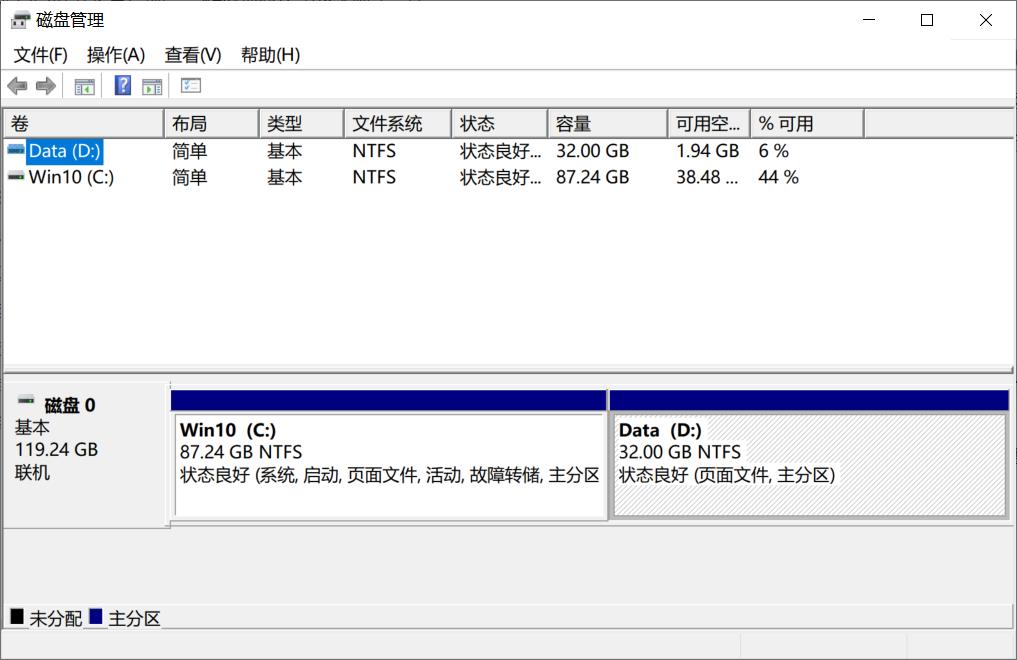The width and height of the screenshot is (1017, 660).
Task: Select the Data (D:) partition block
Action: point(808,465)
